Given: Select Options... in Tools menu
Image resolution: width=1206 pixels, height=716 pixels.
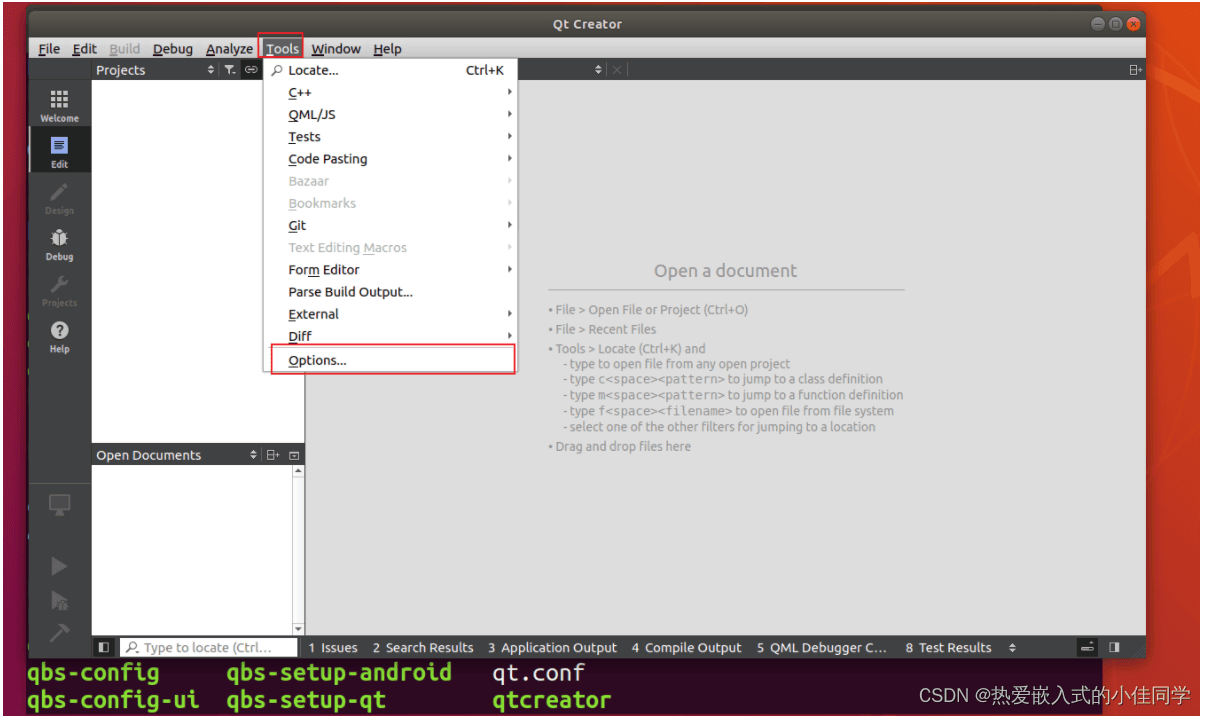Looking at the screenshot, I should point(390,360).
